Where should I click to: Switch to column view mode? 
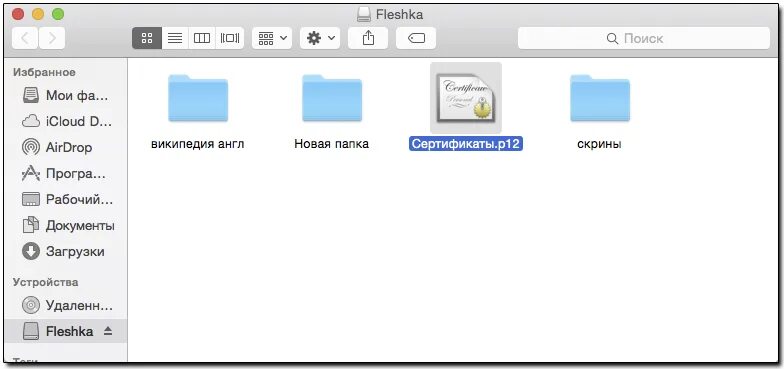point(202,38)
